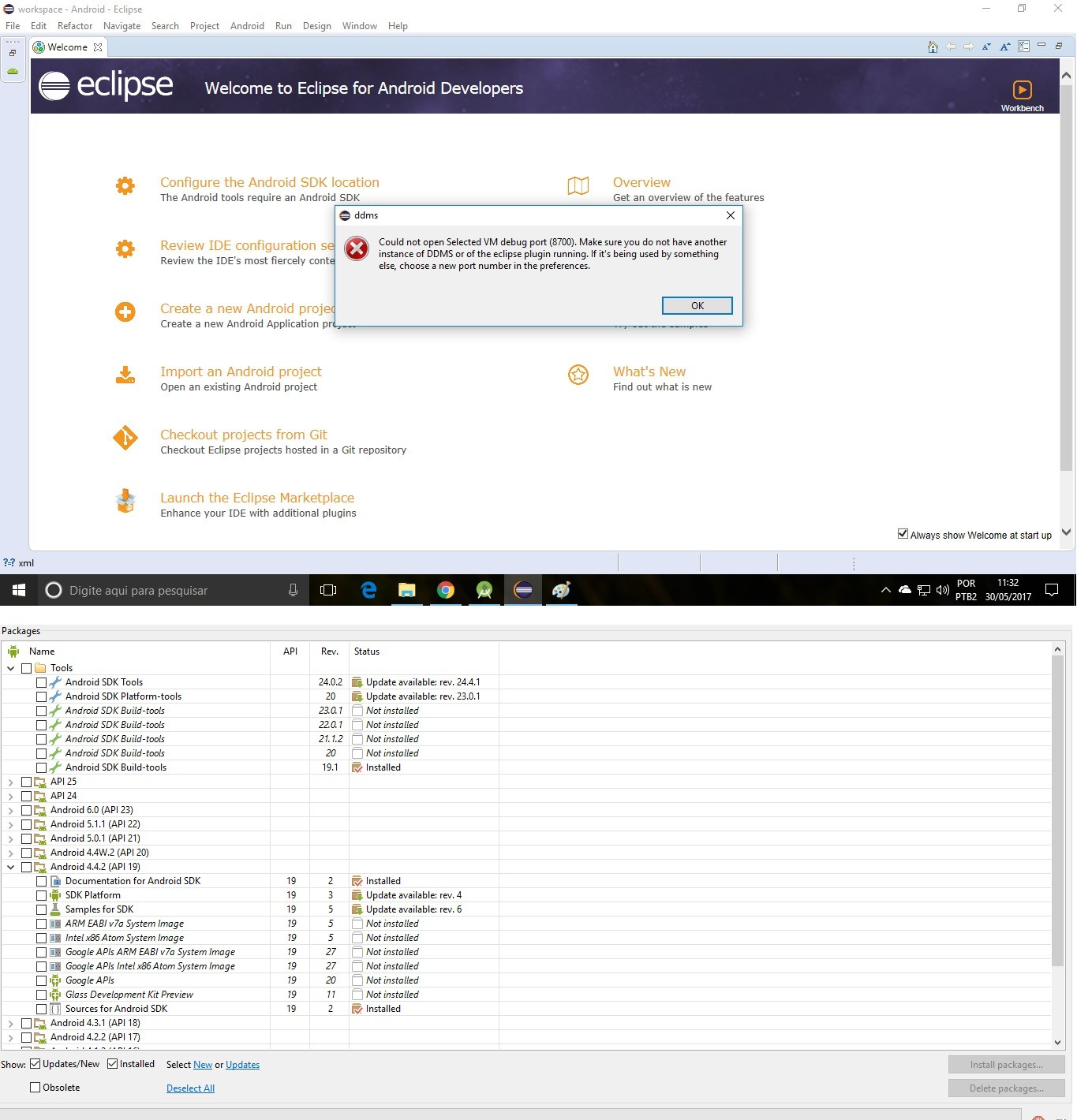Toggle the Updates/New show filter
Viewport: 1077px width, 1120px height.
35,1064
